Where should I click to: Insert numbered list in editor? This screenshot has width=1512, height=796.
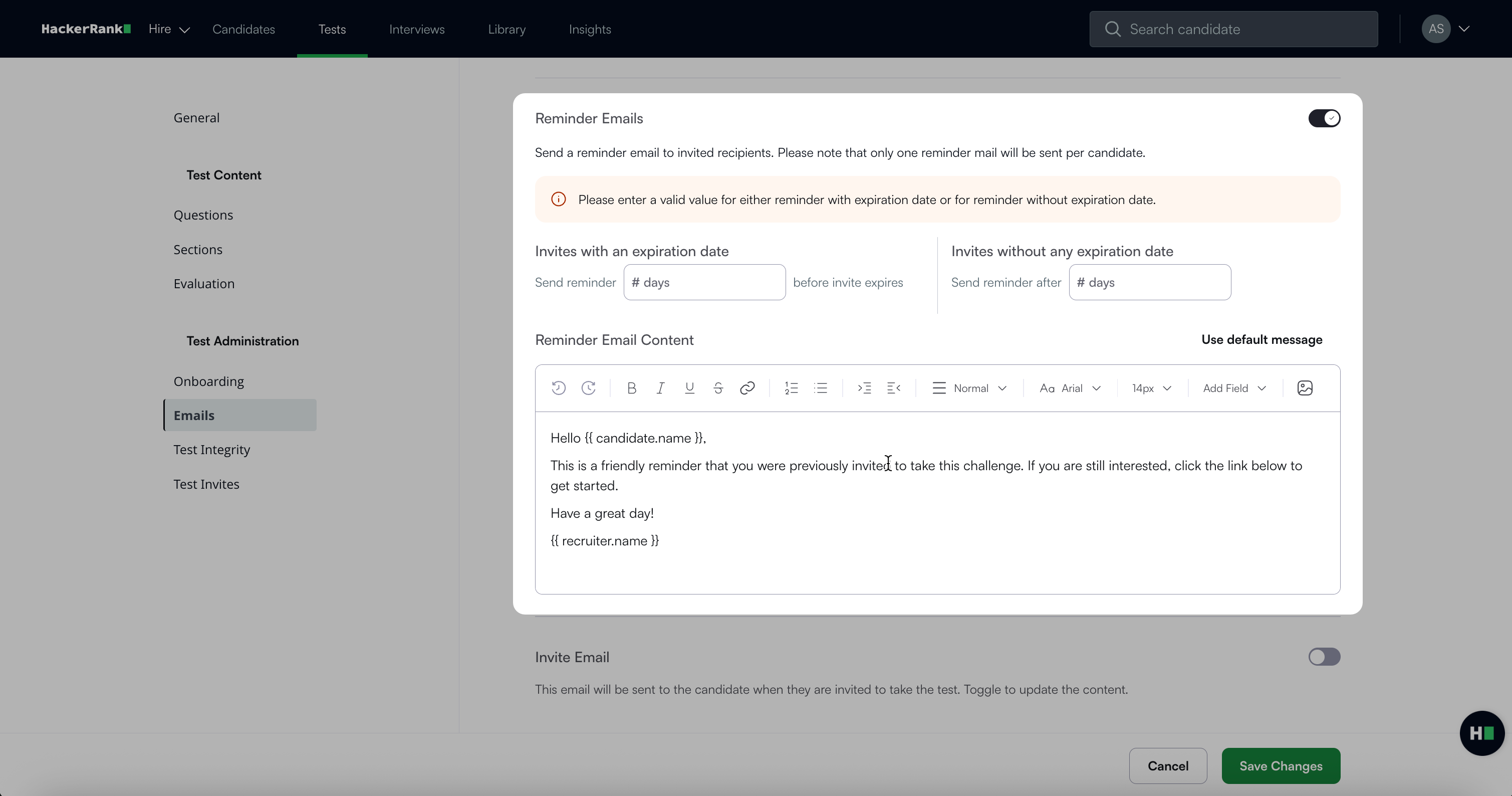[x=791, y=388]
